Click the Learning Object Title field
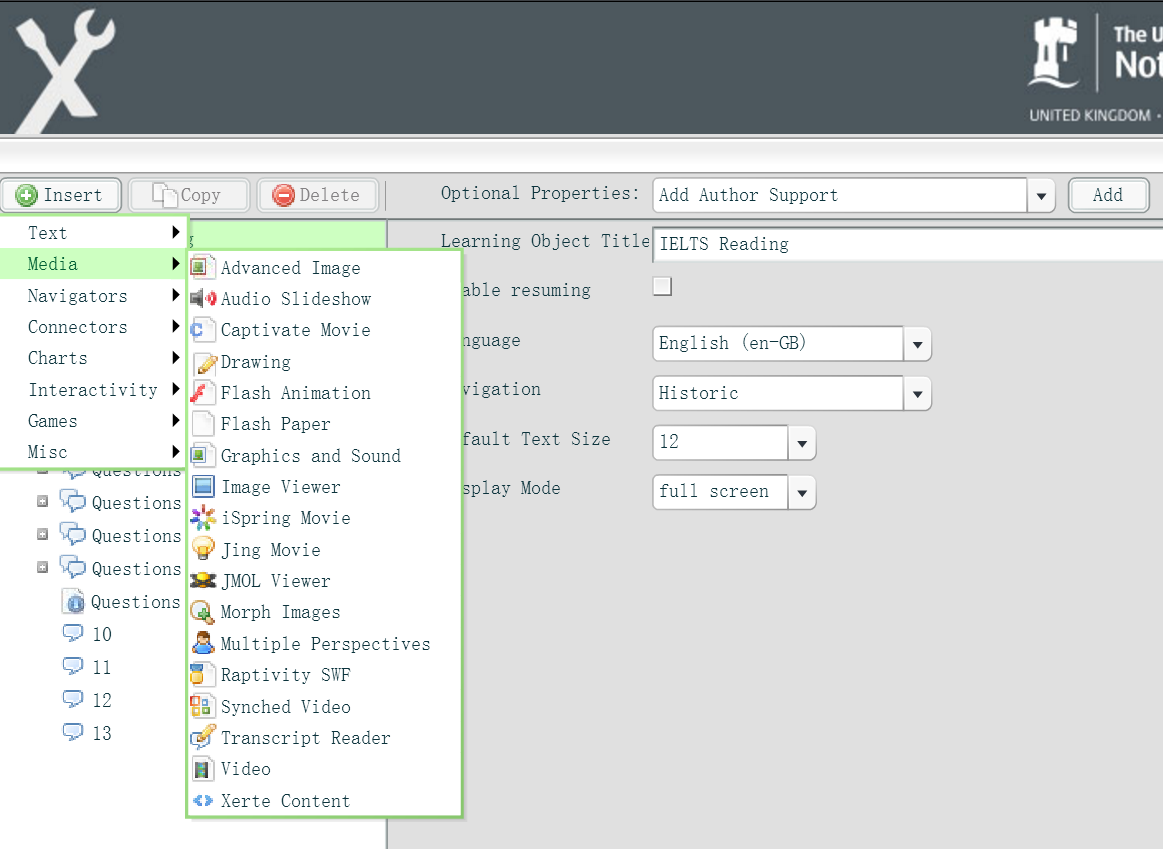 click(908, 244)
